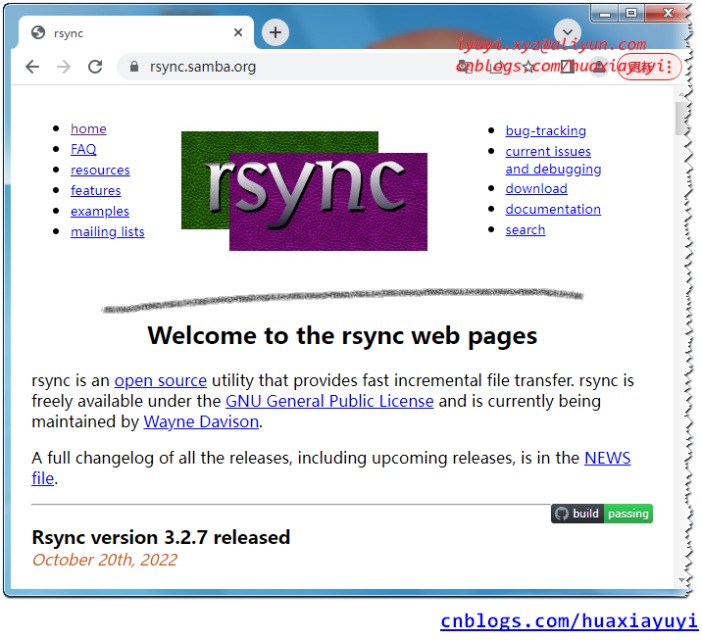Open the share page icon in address bar

[496, 67]
